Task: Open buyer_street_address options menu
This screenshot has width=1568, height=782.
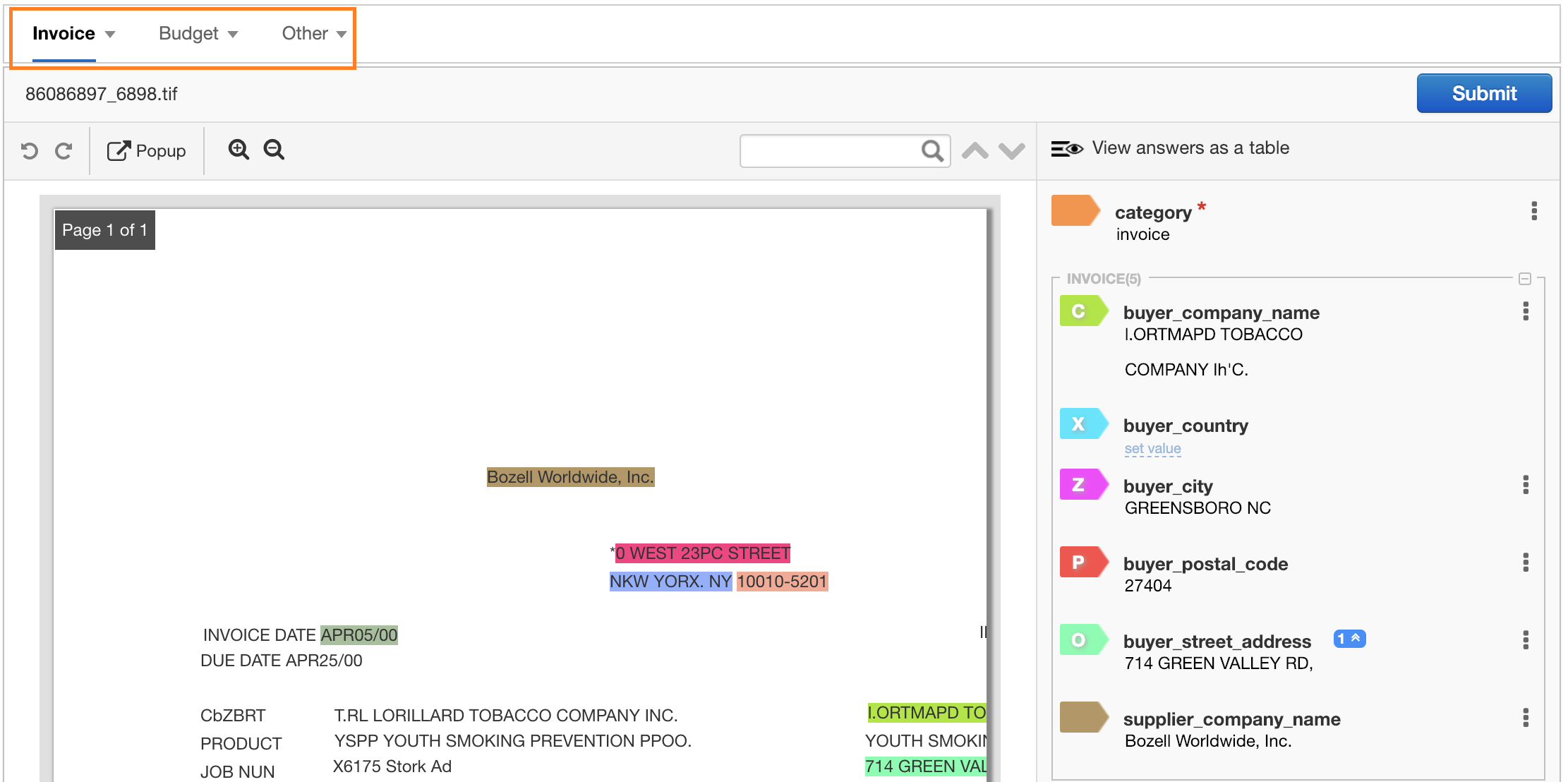Action: [1526, 640]
